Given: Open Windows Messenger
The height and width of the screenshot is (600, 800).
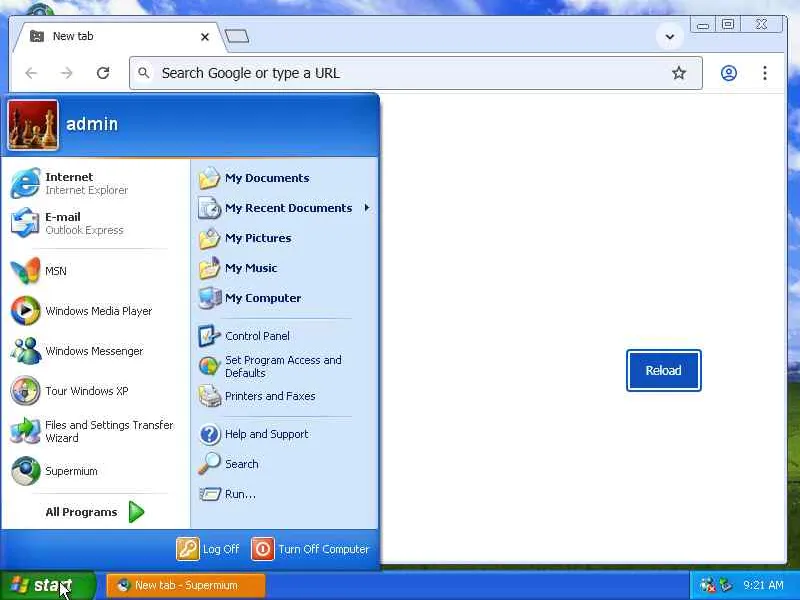Looking at the screenshot, I should [95, 351].
